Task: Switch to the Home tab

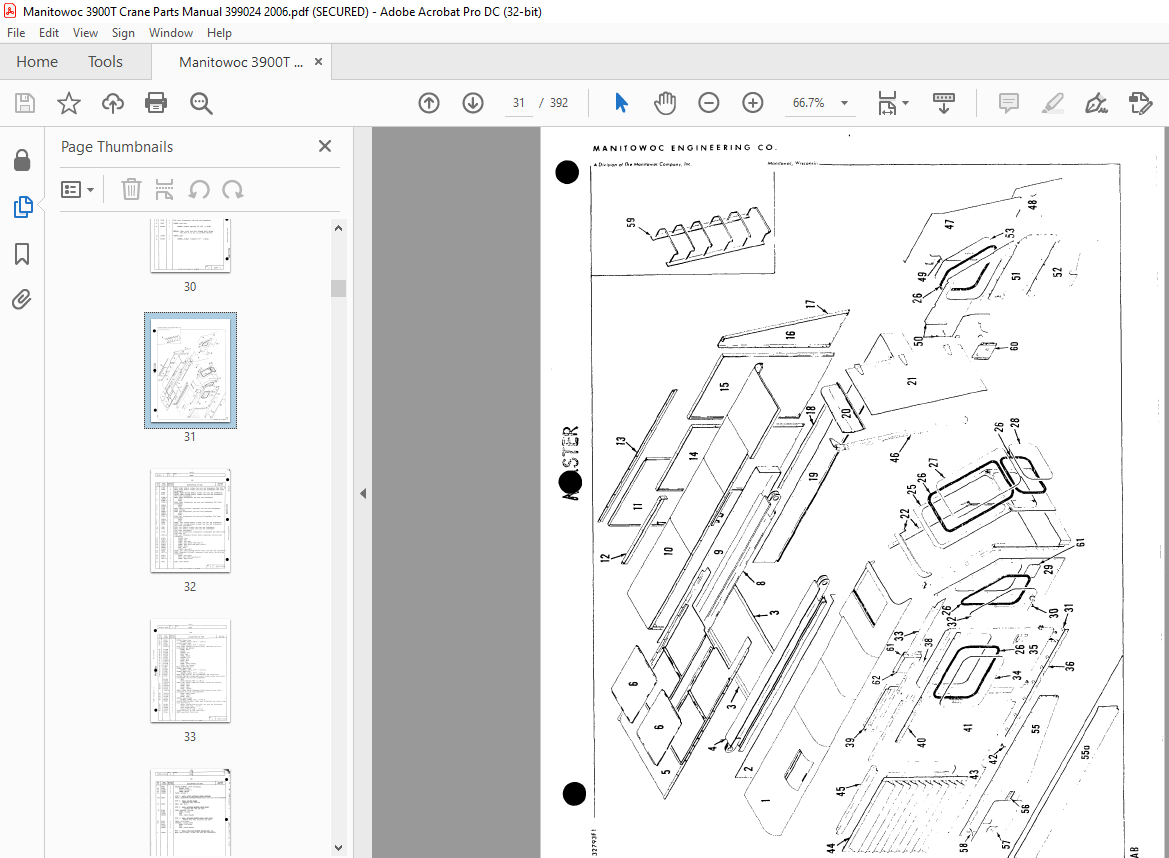Action: pyautogui.click(x=37, y=62)
